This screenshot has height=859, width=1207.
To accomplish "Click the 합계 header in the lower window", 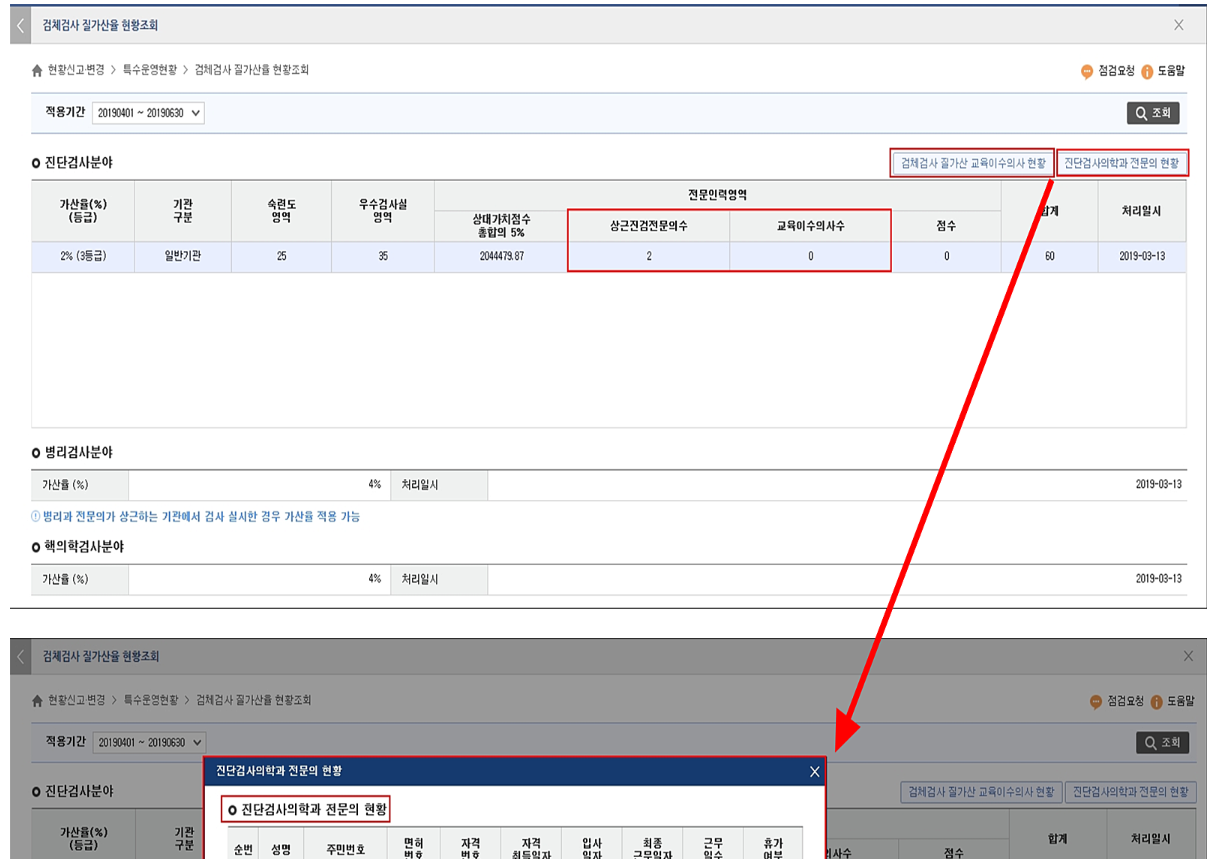I will pyautogui.click(x=1058, y=838).
